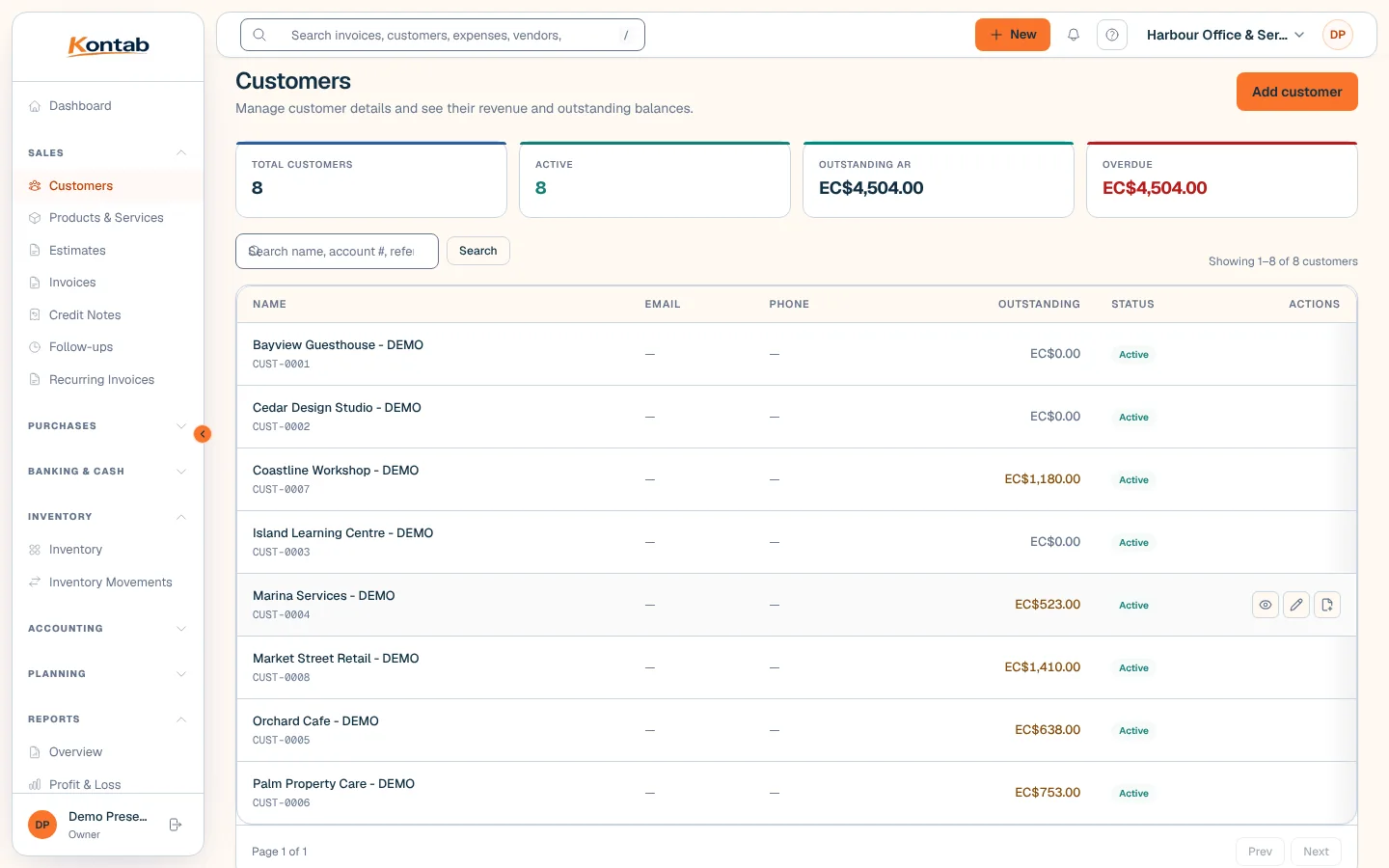
Task: Open the help question-mark icon
Action: 1112,35
